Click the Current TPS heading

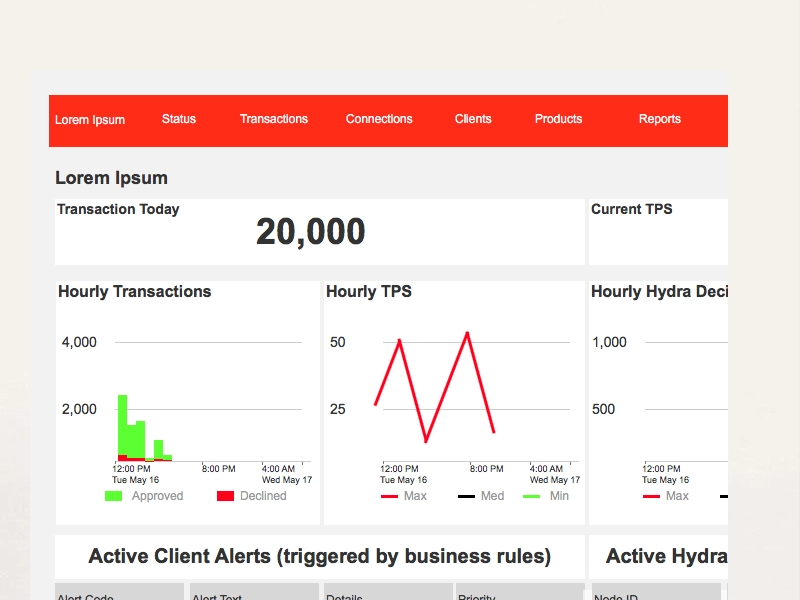[632, 209]
